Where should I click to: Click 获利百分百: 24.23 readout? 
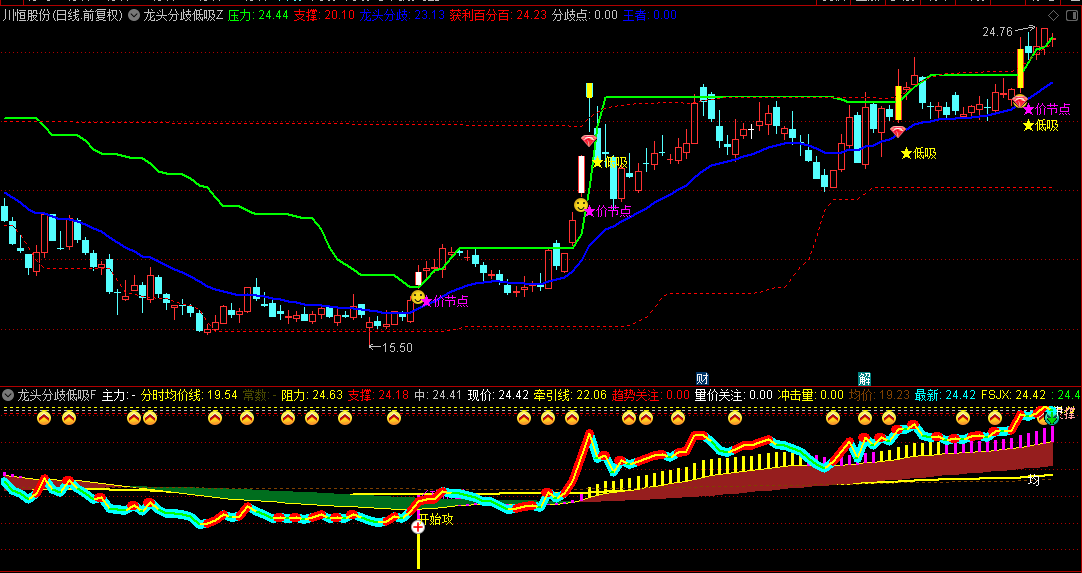pyautogui.click(x=498, y=15)
